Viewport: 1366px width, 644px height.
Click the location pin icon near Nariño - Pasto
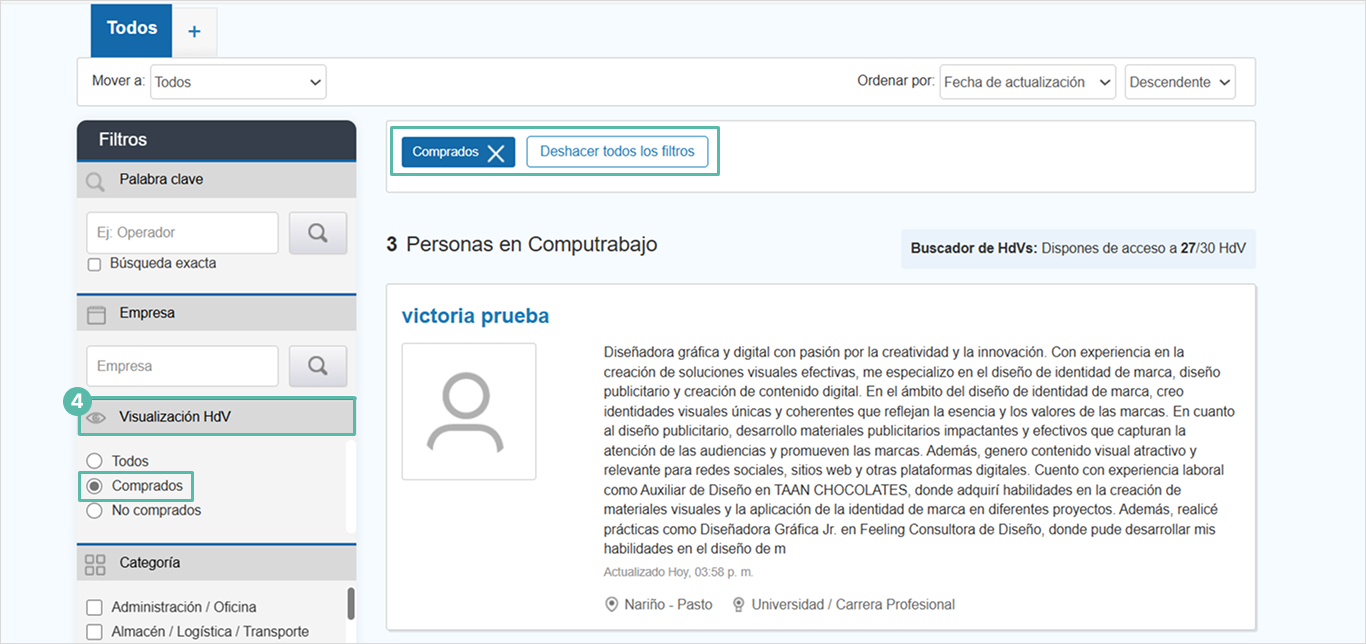point(612,605)
